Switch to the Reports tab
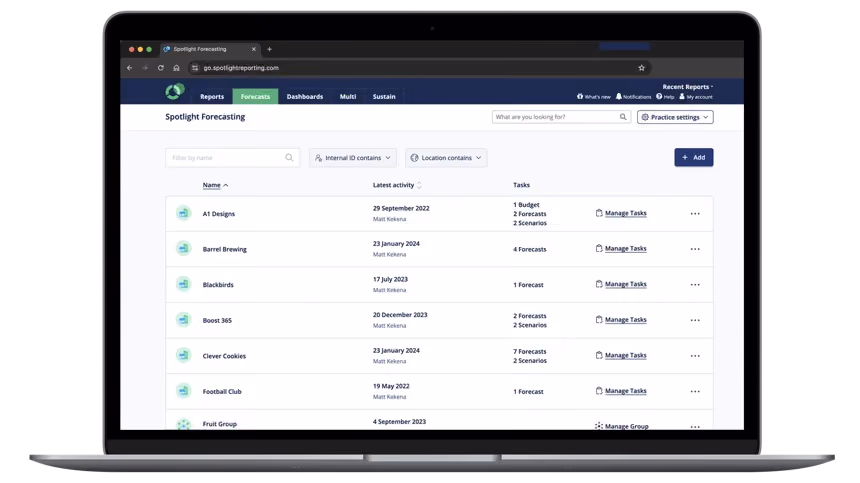 (212, 96)
